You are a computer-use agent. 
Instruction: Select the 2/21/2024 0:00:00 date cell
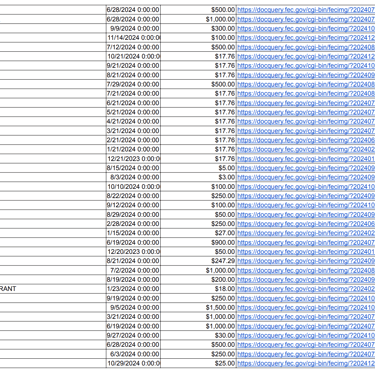(x=133, y=140)
